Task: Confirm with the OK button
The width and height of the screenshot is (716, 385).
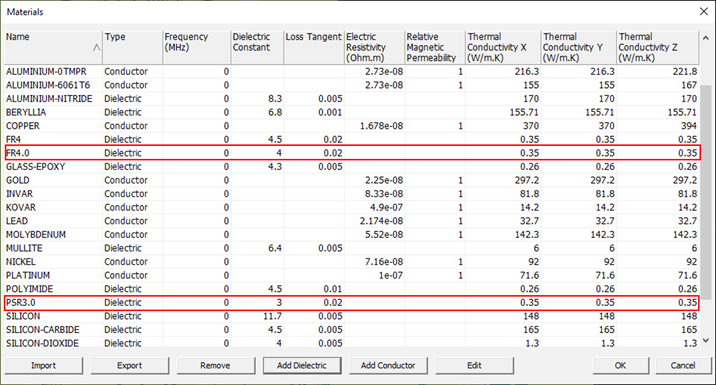Action: 621,365
